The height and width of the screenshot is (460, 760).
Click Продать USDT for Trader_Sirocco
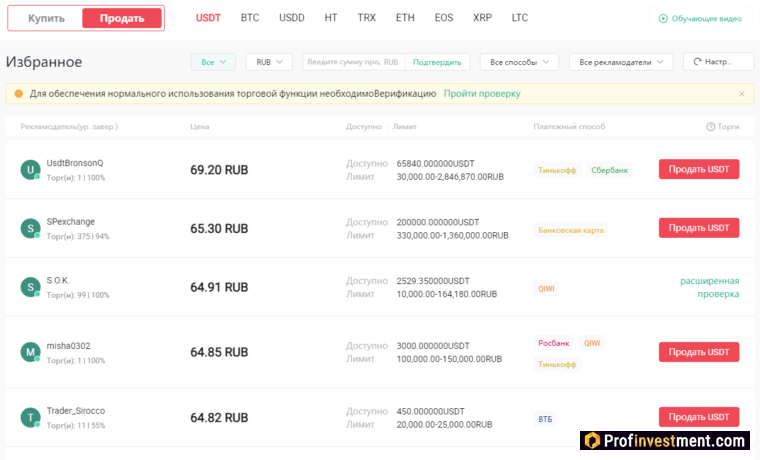(x=698, y=417)
